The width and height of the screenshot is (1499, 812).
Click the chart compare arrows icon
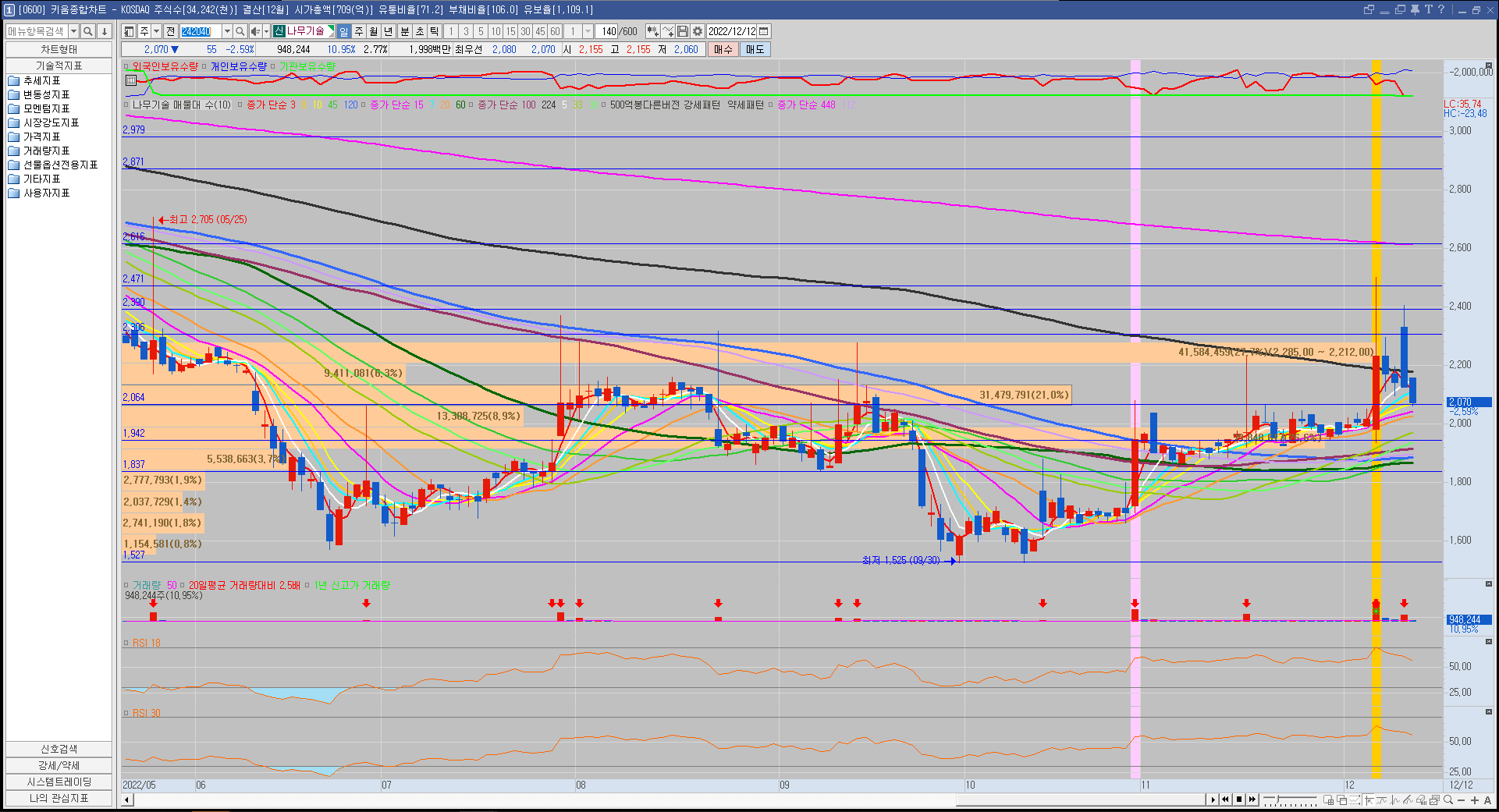(x=653, y=31)
